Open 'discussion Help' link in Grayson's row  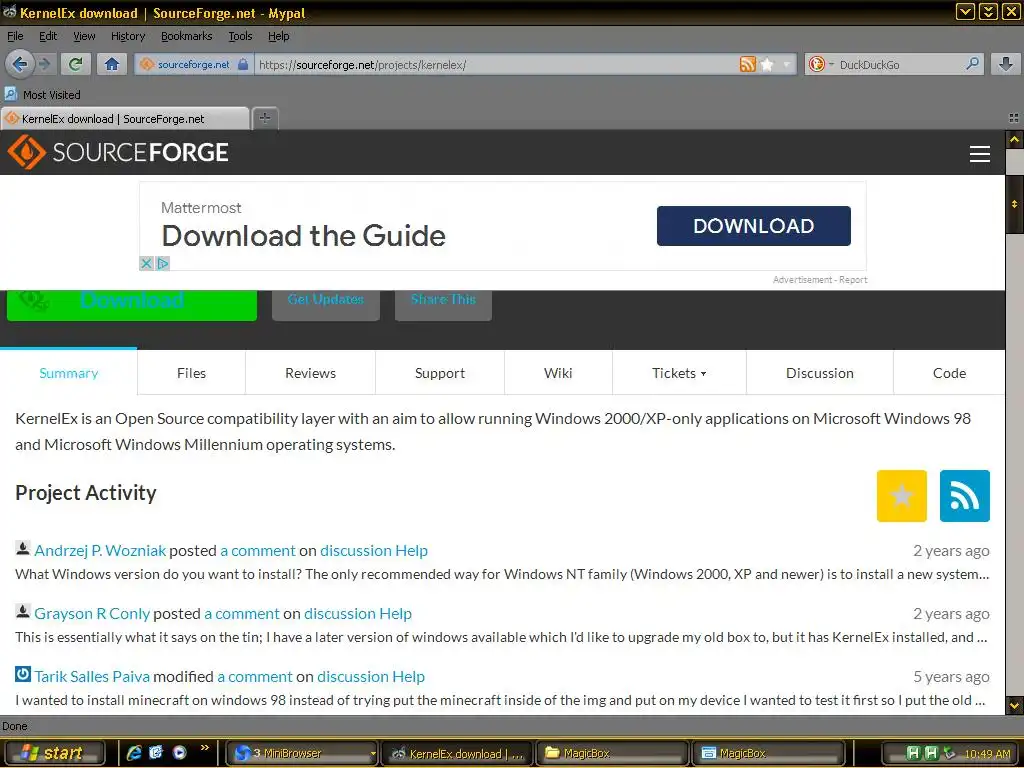click(358, 614)
